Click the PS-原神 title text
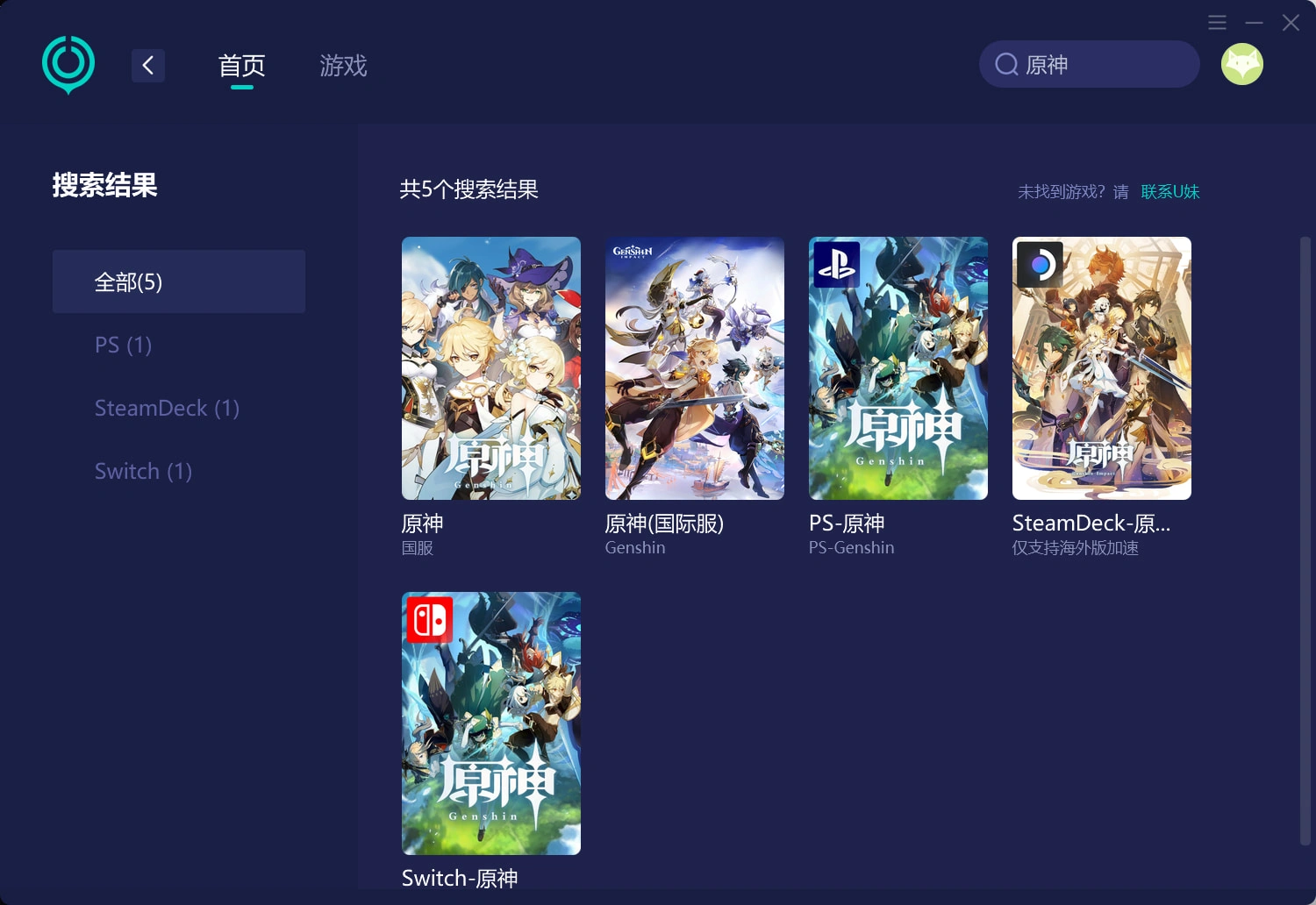Image resolution: width=1316 pixels, height=905 pixels. coord(847,524)
